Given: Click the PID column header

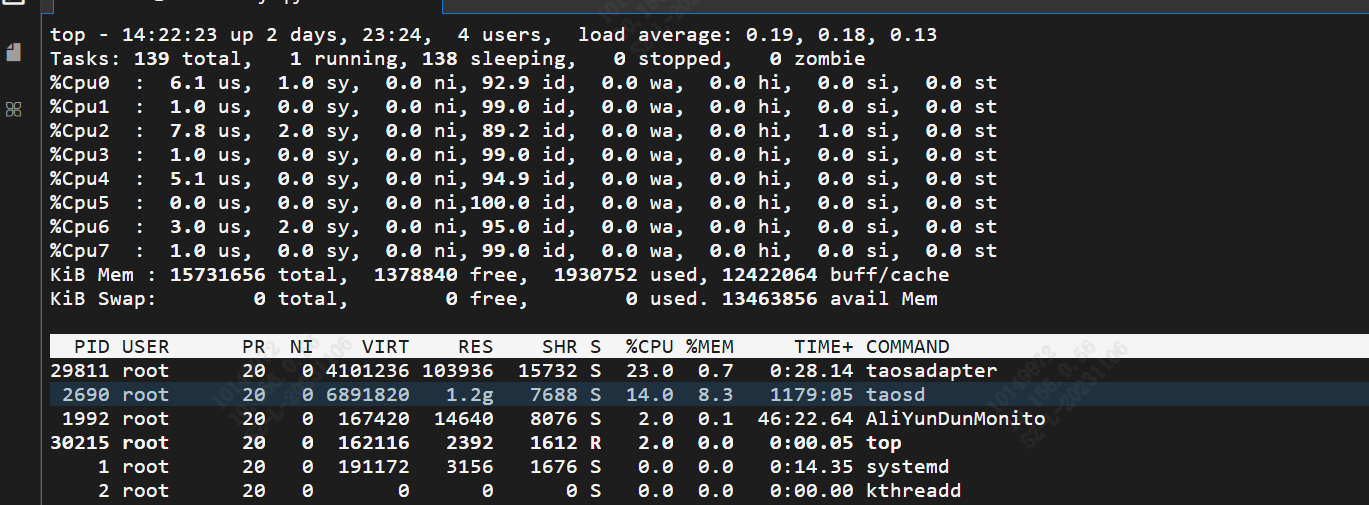Looking at the screenshot, I should (92, 347).
